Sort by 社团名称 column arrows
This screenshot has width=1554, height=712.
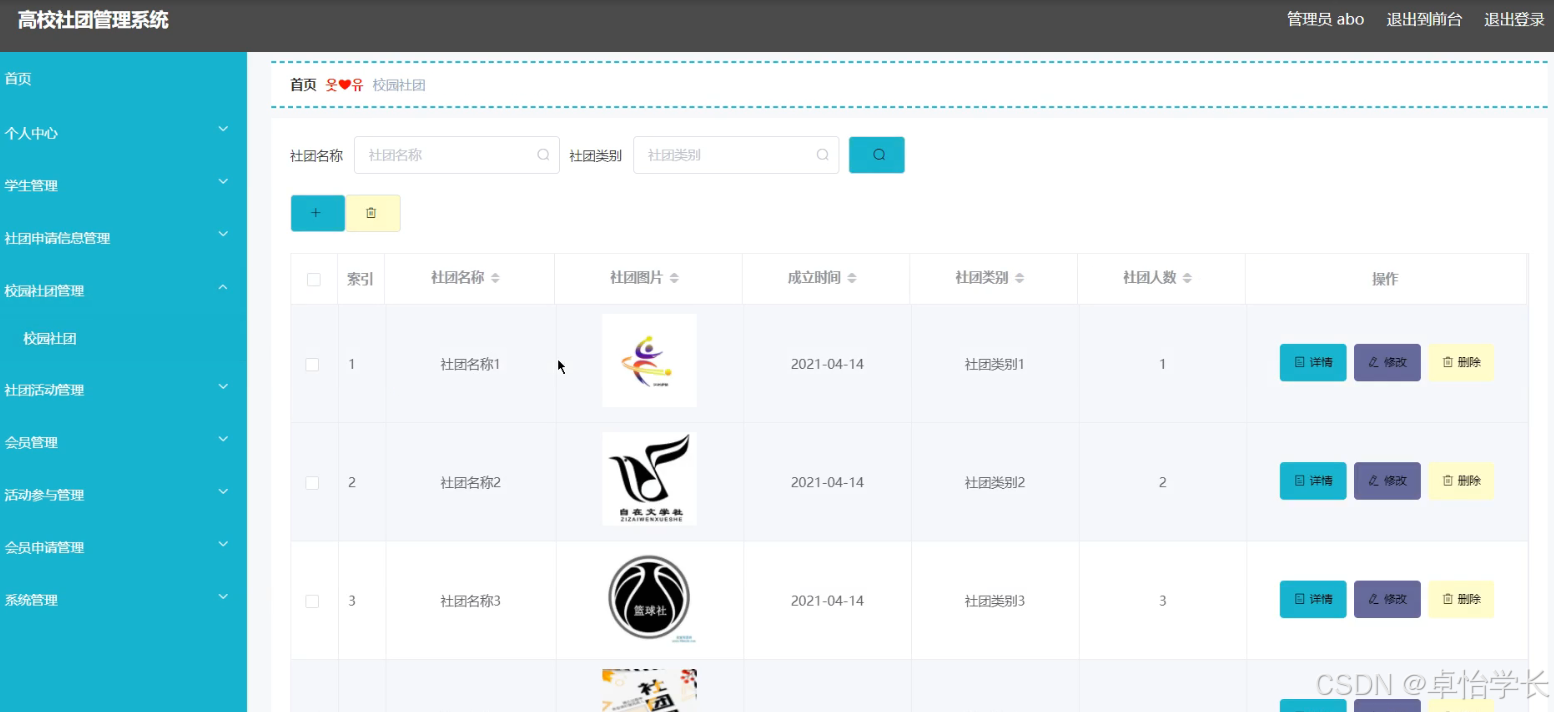coord(495,278)
